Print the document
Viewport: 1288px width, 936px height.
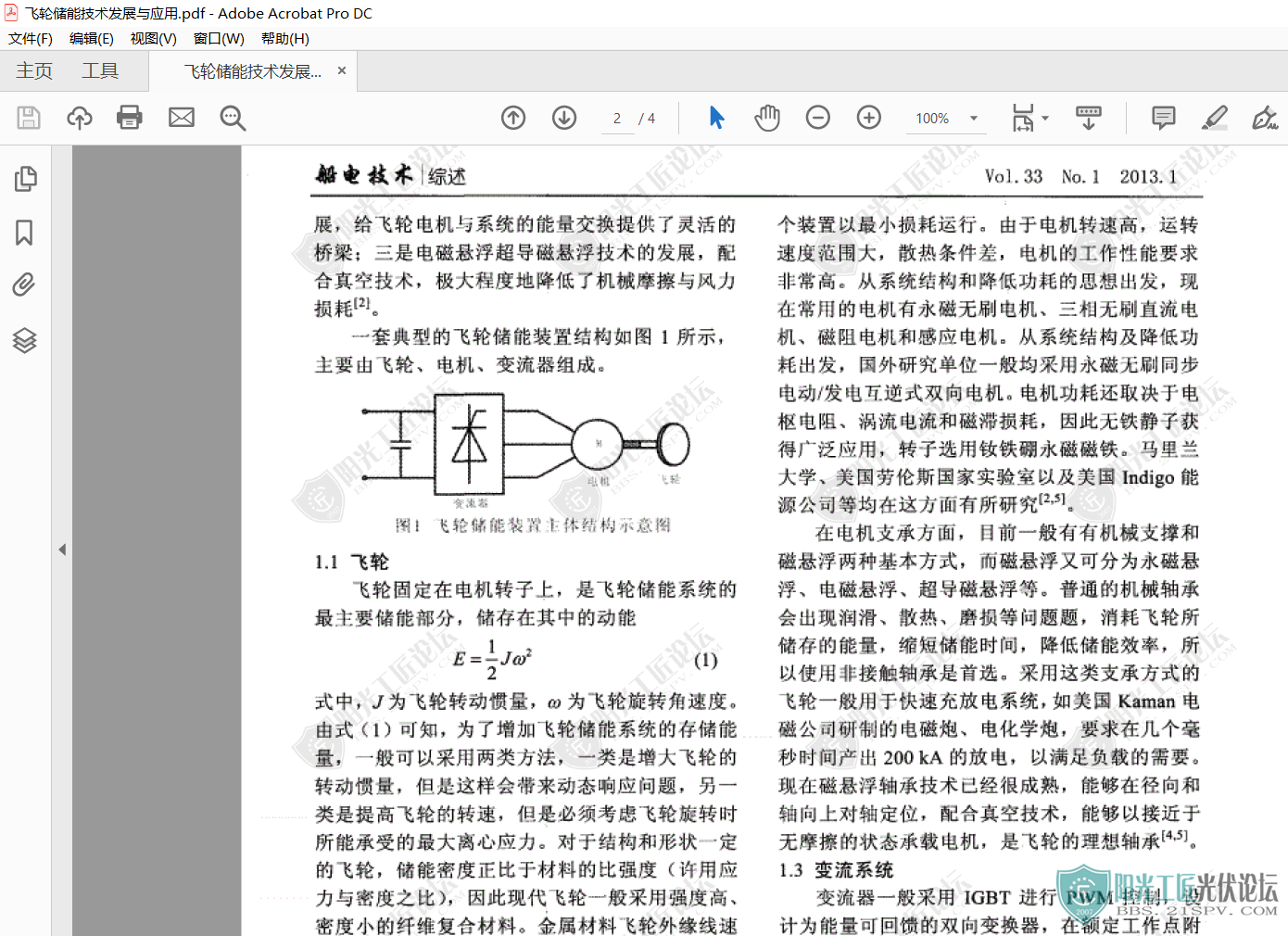130,118
